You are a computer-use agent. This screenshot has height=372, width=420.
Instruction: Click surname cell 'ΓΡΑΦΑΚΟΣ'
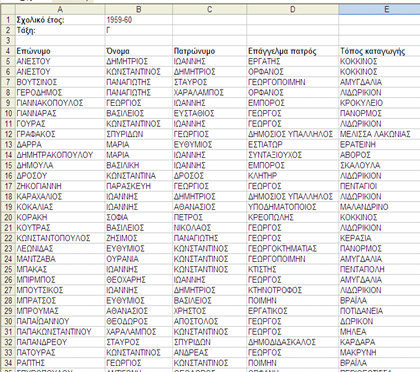coord(60,134)
